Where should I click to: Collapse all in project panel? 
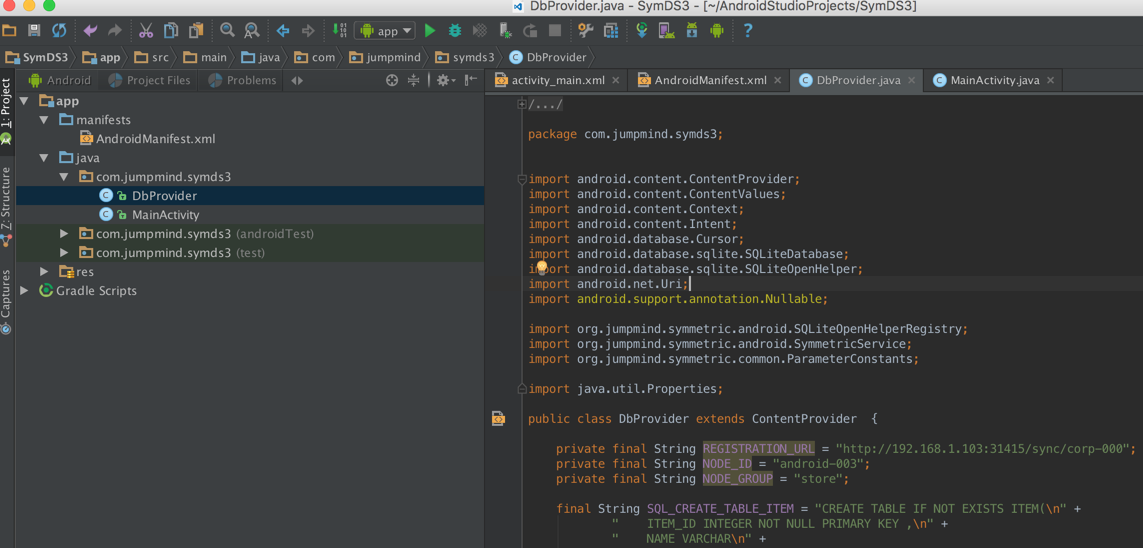pos(413,80)
